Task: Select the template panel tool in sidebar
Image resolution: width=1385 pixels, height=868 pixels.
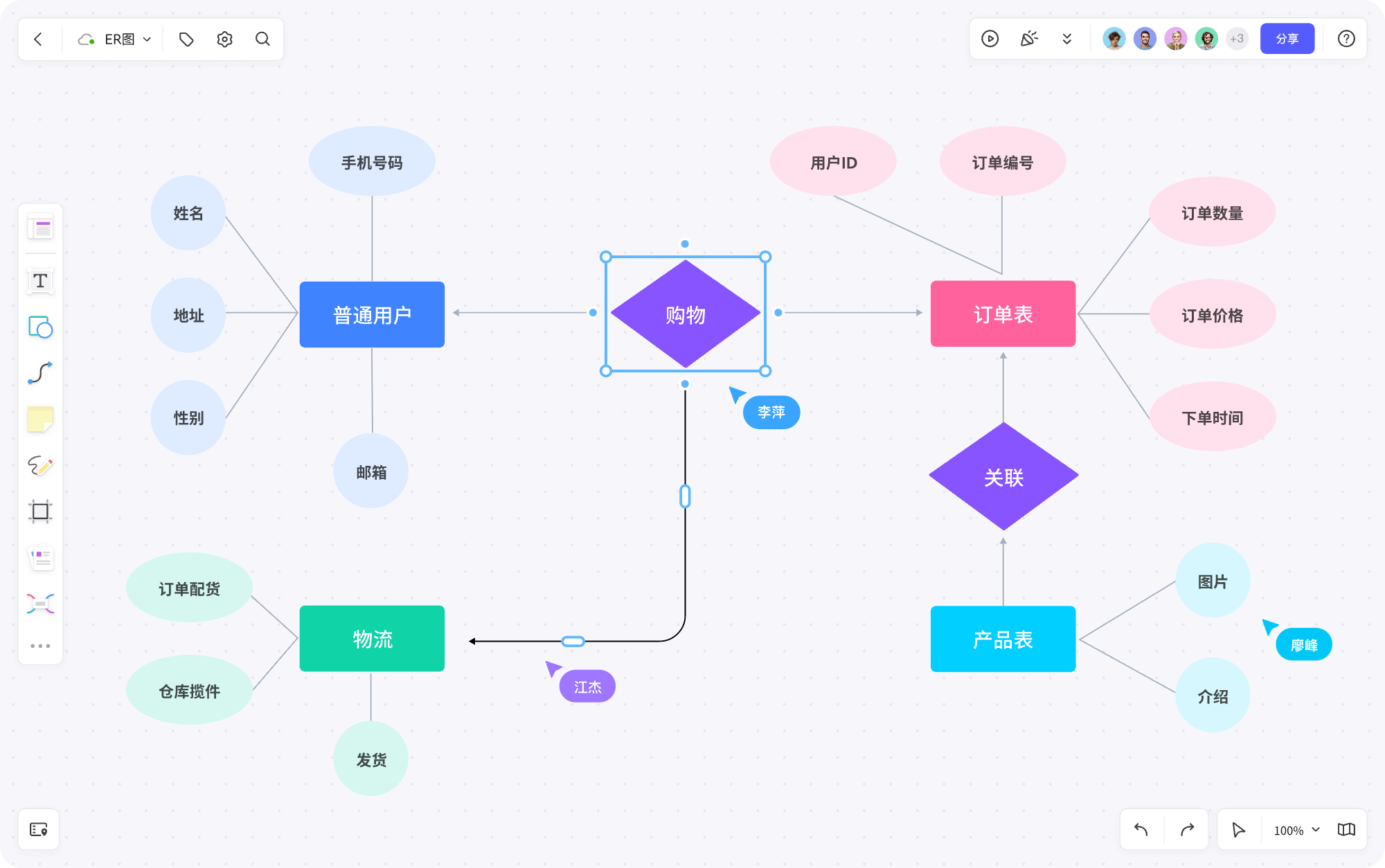Action: [40, 227]
